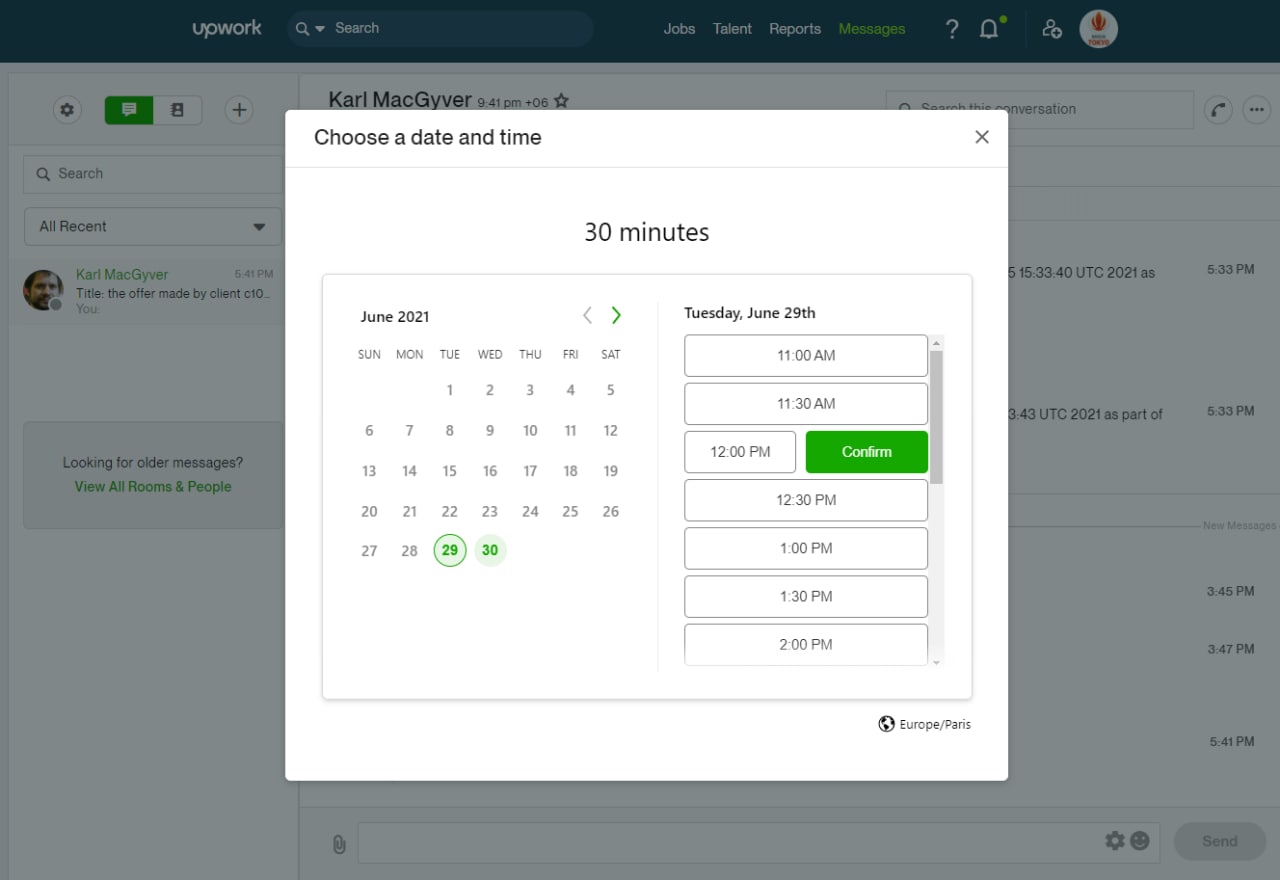Click the add user icon
Screen dimensions: 1280x880
[x=1051, y=29]
